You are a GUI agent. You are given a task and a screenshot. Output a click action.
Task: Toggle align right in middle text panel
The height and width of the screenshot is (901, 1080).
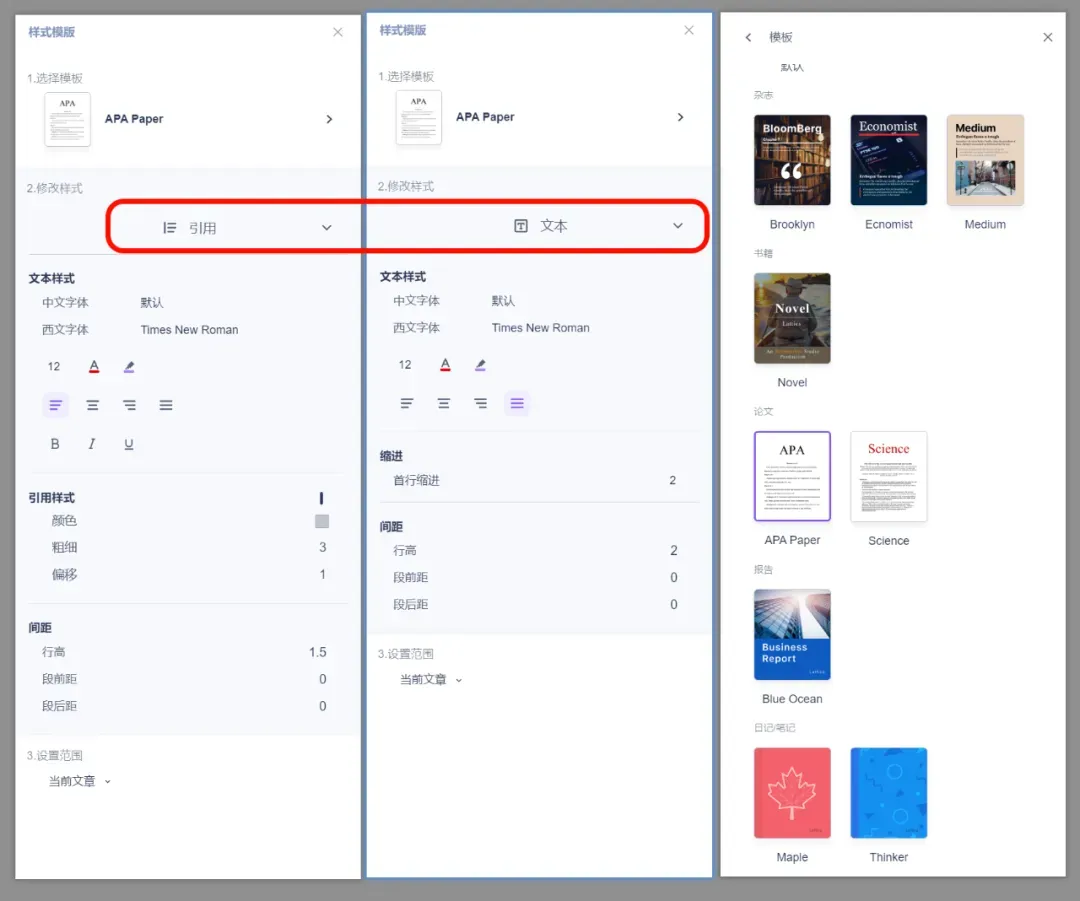pyautogui.click(x=481, y=403)
